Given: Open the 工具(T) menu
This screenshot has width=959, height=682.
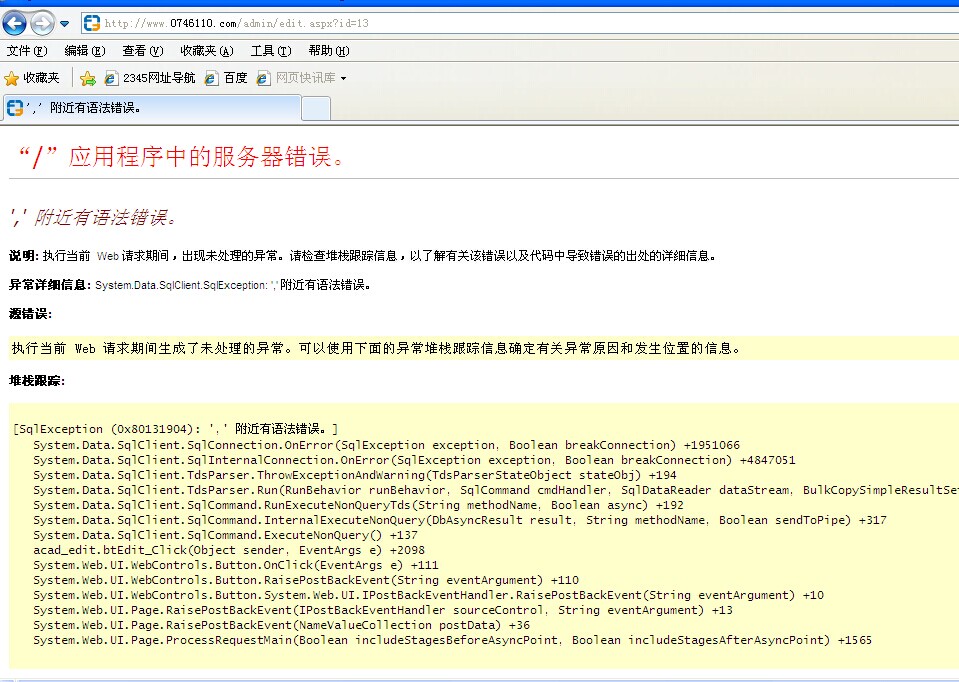Looking at the screenshot, I should click(271, 51).
